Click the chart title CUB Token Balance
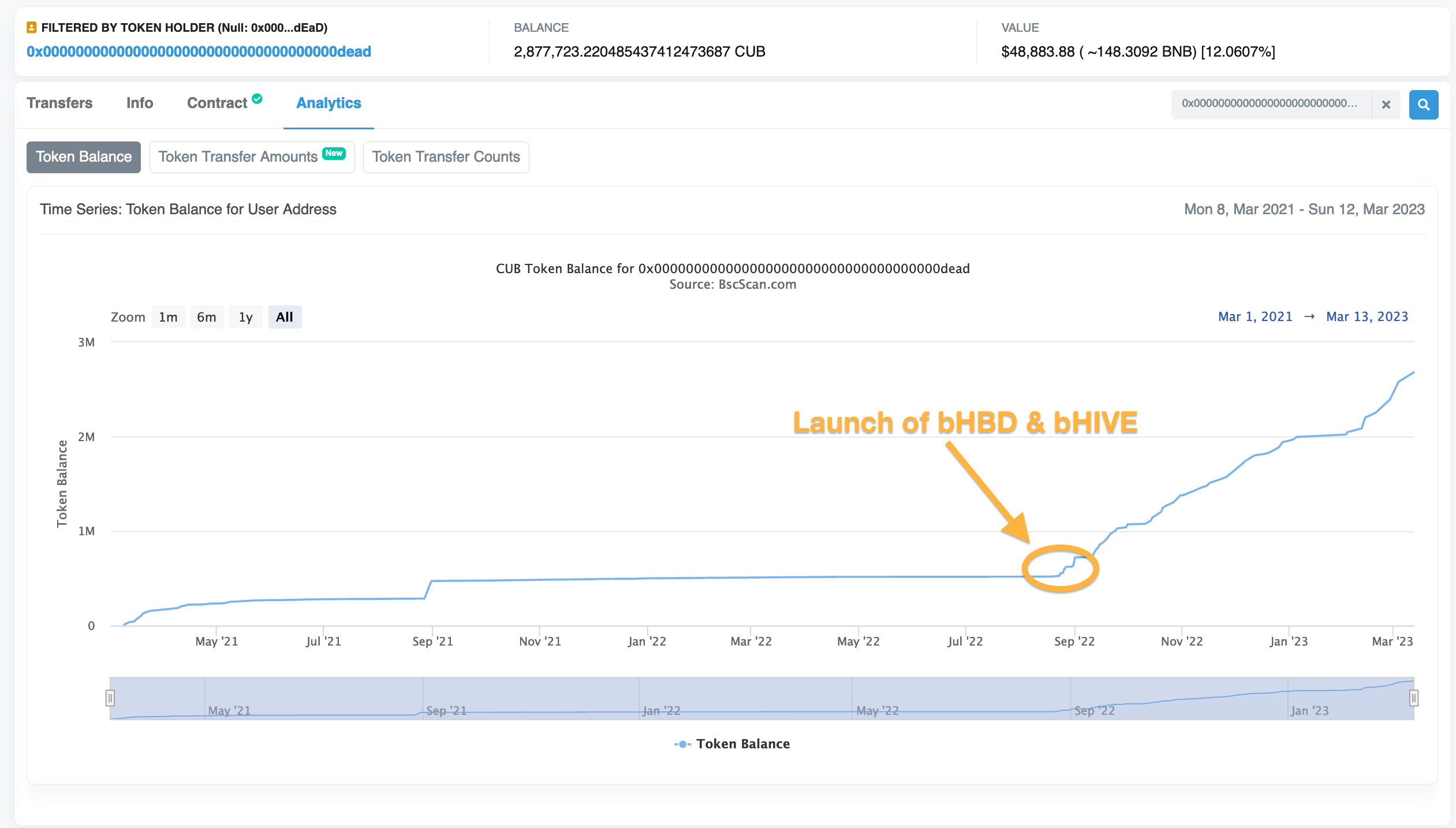Image resolution: width=1456 pixels, height=828 pixels. 733,268
